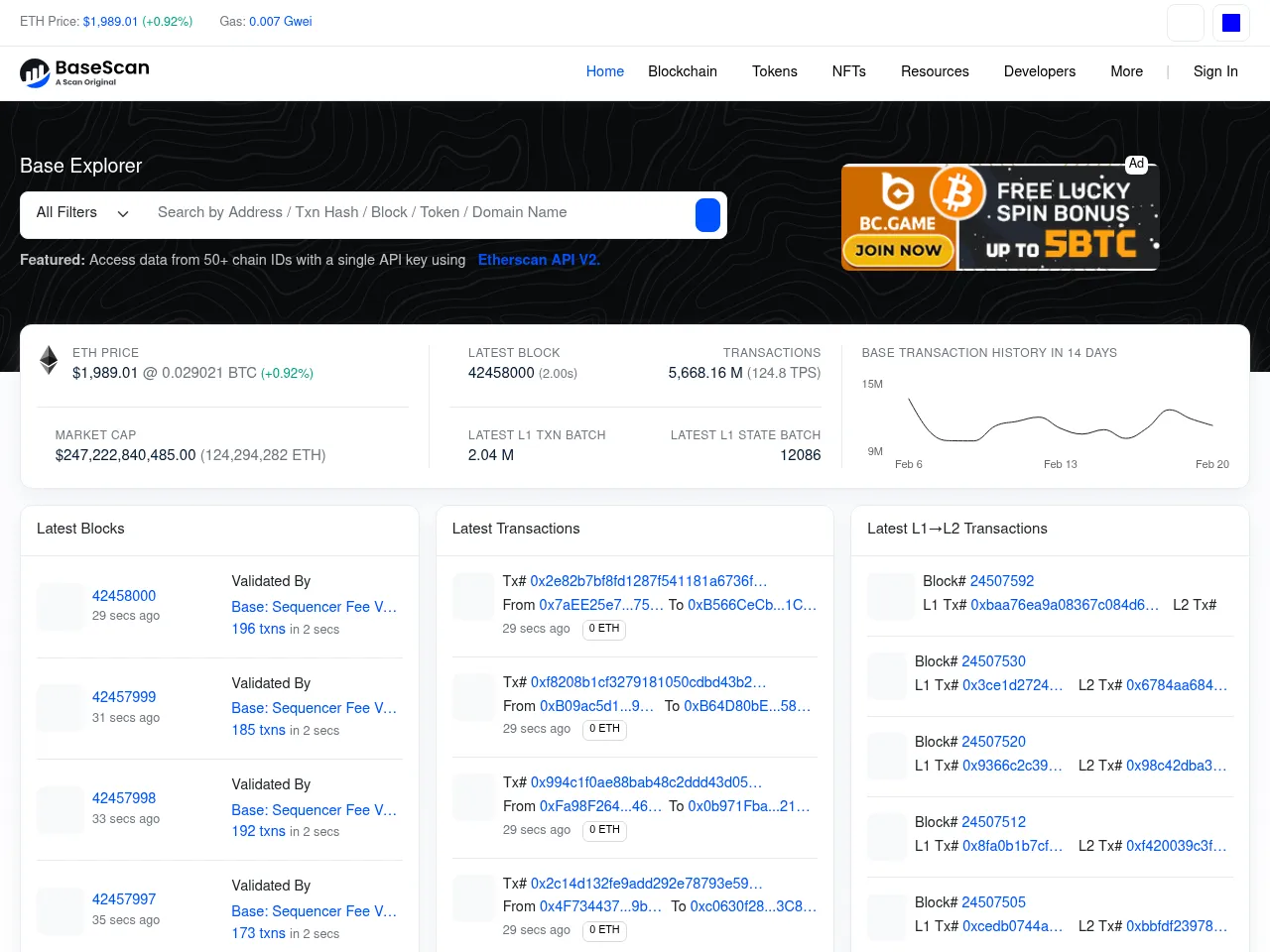
Task: Open the Developers dropdown menu
Action: tap(1039, 71)
